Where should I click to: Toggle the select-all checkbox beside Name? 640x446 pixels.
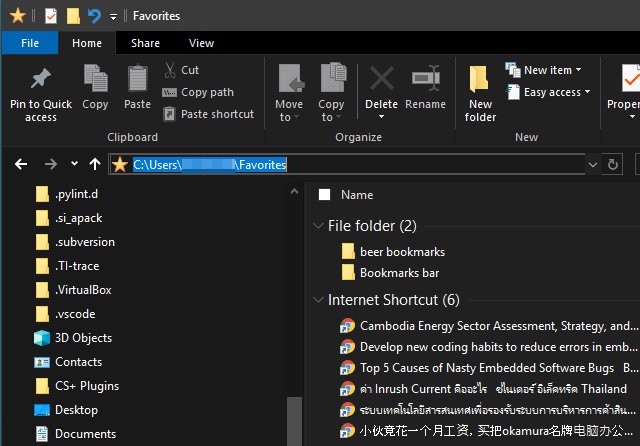[x=324, y=195]
